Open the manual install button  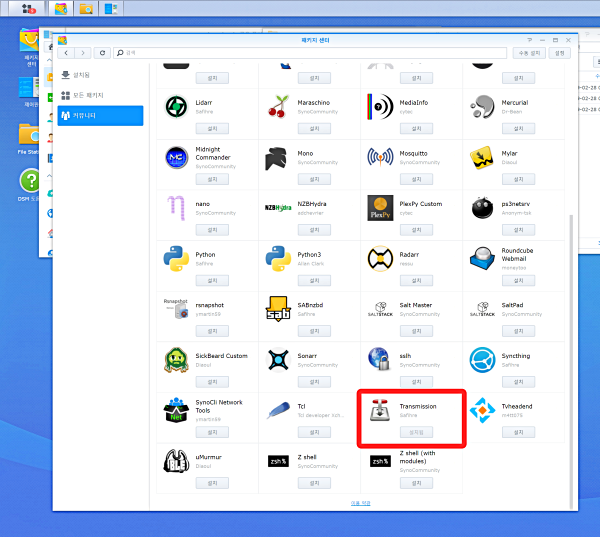pyautogui.click(x=529, y=53)
